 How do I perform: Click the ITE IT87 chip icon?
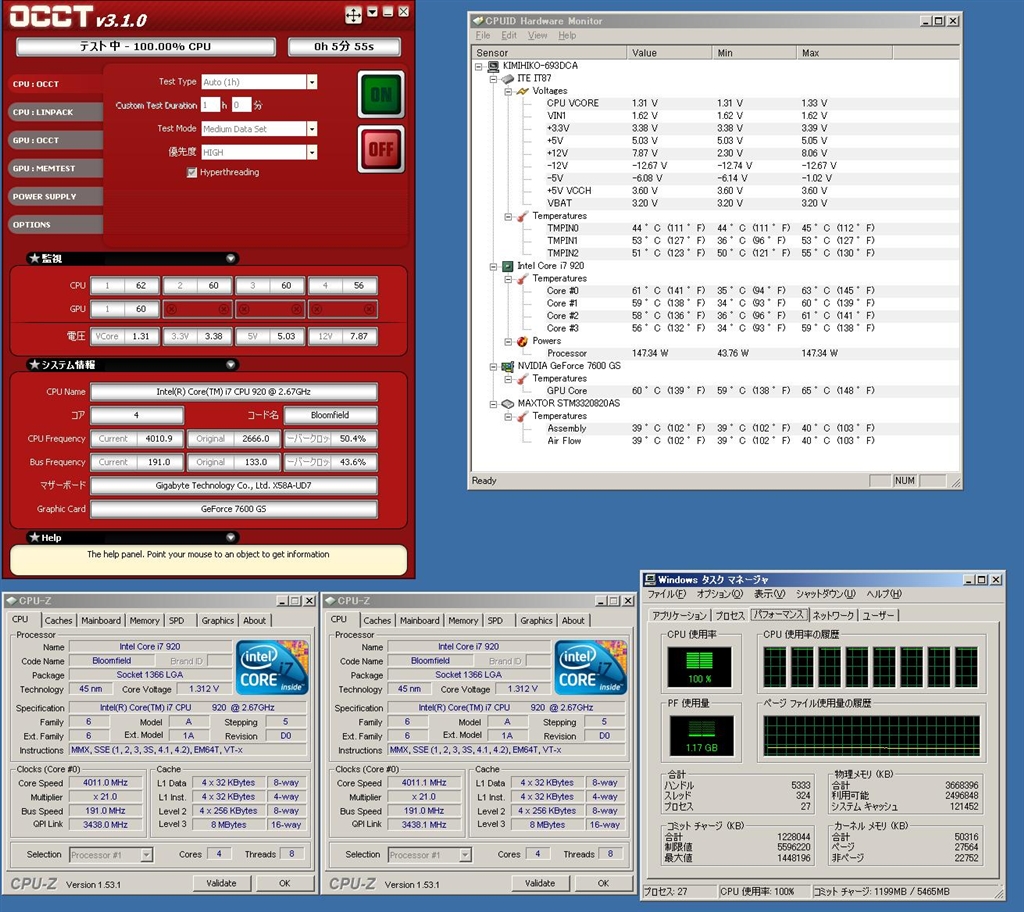click(507, 78)
